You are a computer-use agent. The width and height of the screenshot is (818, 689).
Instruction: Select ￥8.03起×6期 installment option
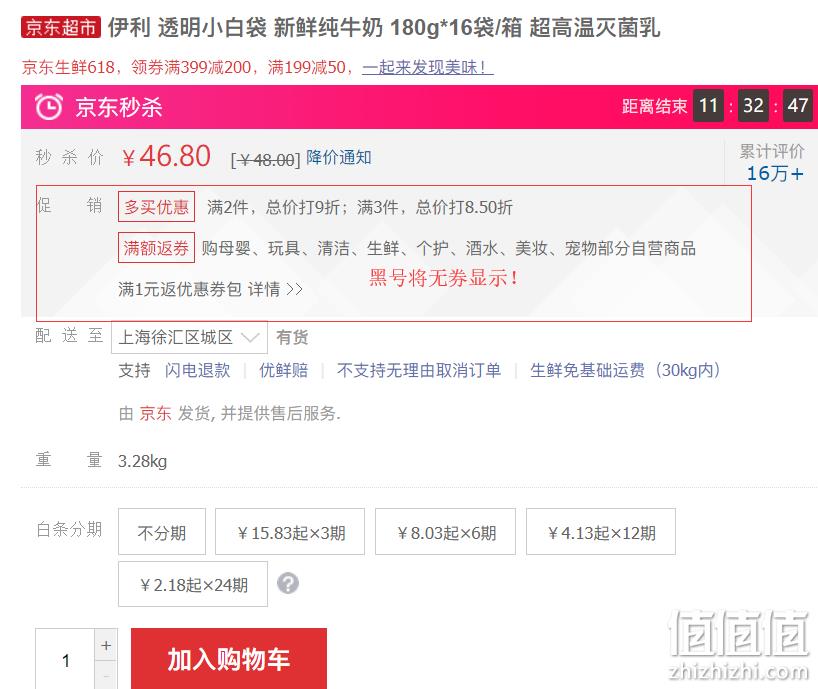pyautogui.click(x=446, y=532)
